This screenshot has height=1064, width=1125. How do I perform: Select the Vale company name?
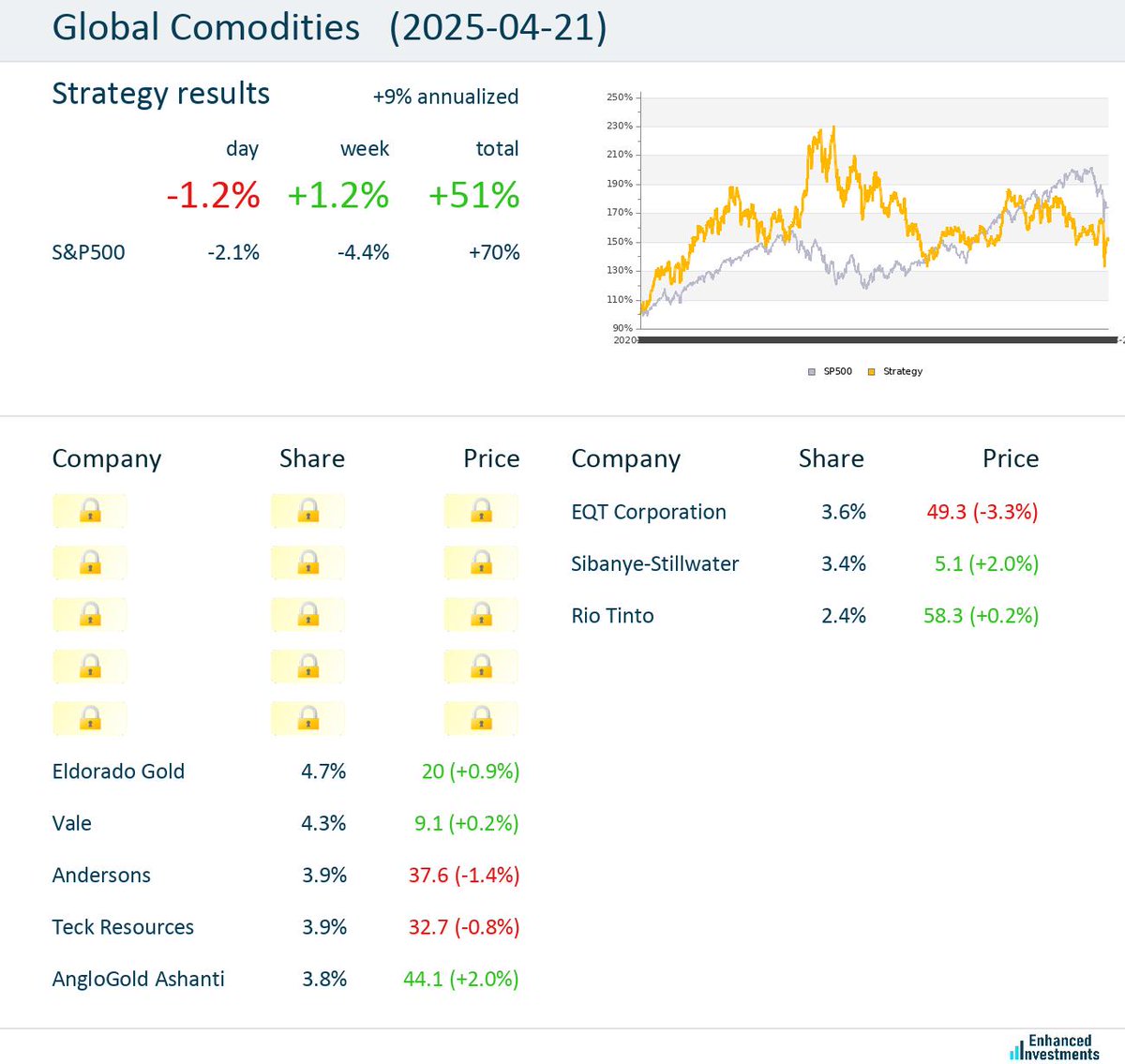coord(71,823)
